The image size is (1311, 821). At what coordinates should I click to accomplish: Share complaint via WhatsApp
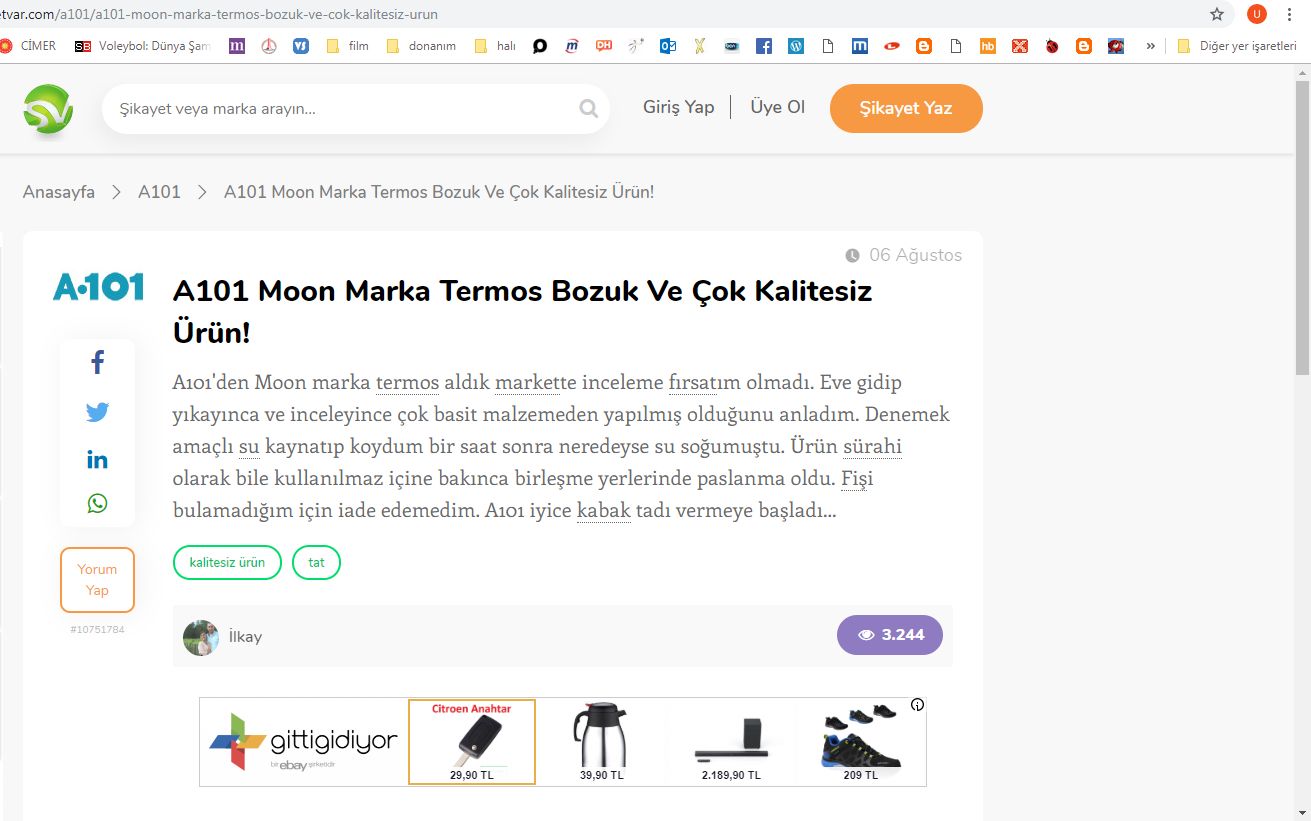pyautogui.click(x=97, y=504)
